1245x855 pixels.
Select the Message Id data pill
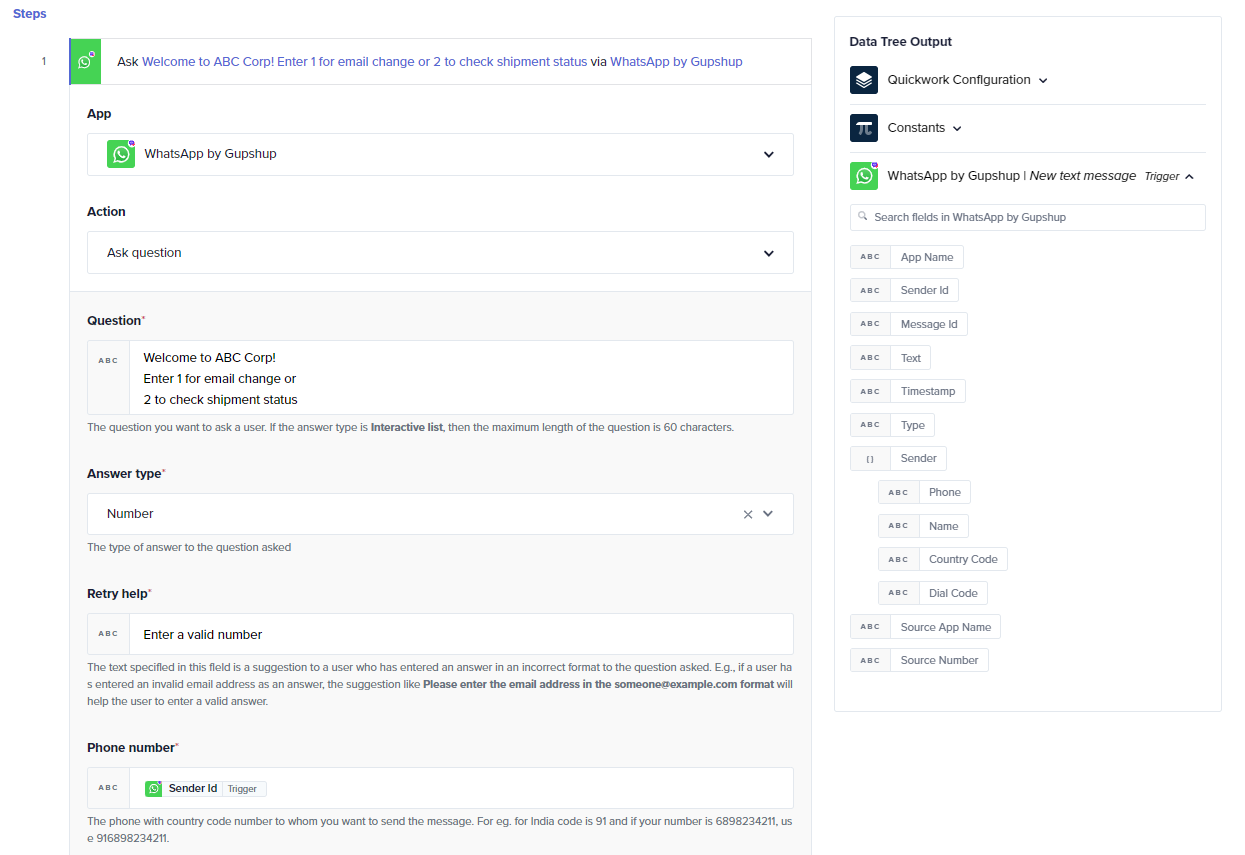click(x=909, y=324)
